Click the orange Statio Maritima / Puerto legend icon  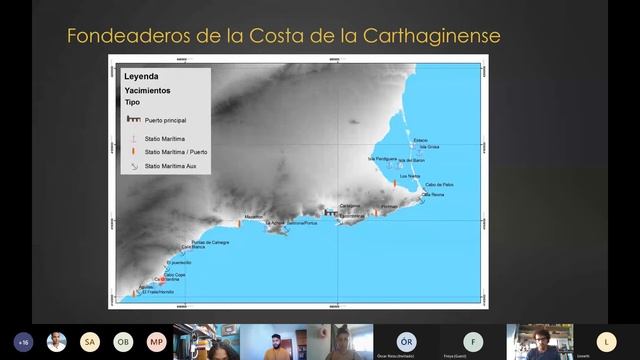click(x=133, y=151)
